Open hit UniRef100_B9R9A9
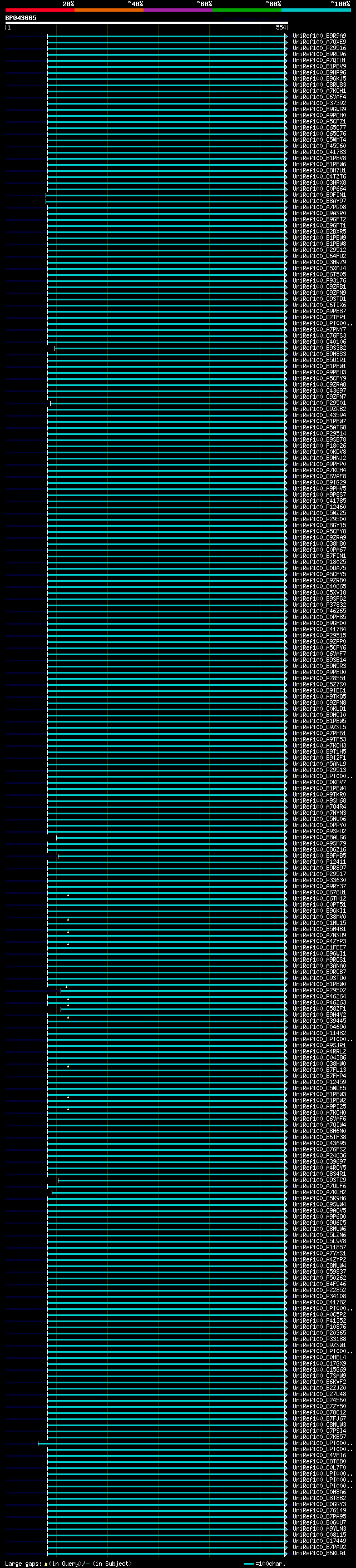The image size is (356, 1568). (x=319, y=36)
